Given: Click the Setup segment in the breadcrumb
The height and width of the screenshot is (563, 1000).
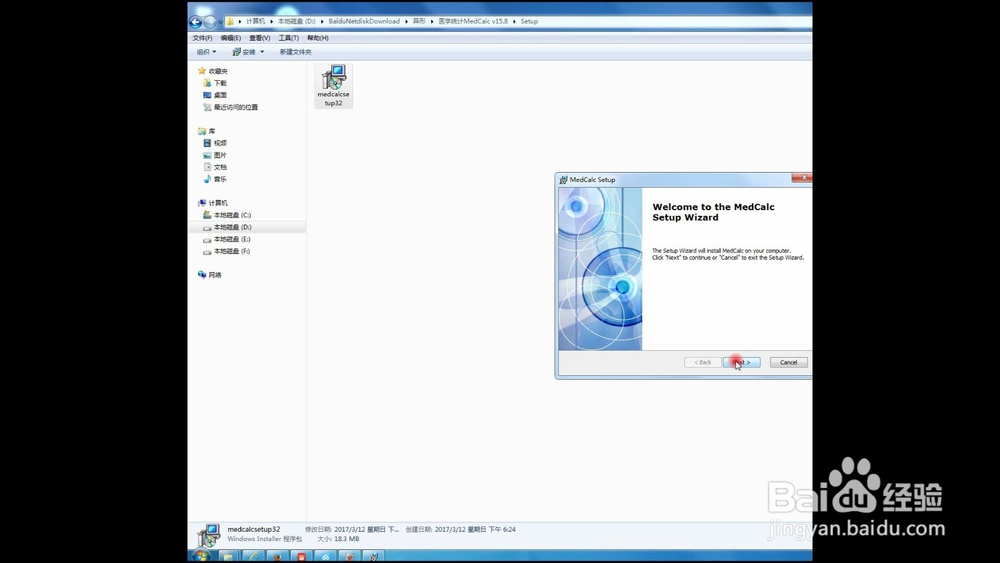Looking at the screenshot, I should pyautogui.click(x=529, y=22).
